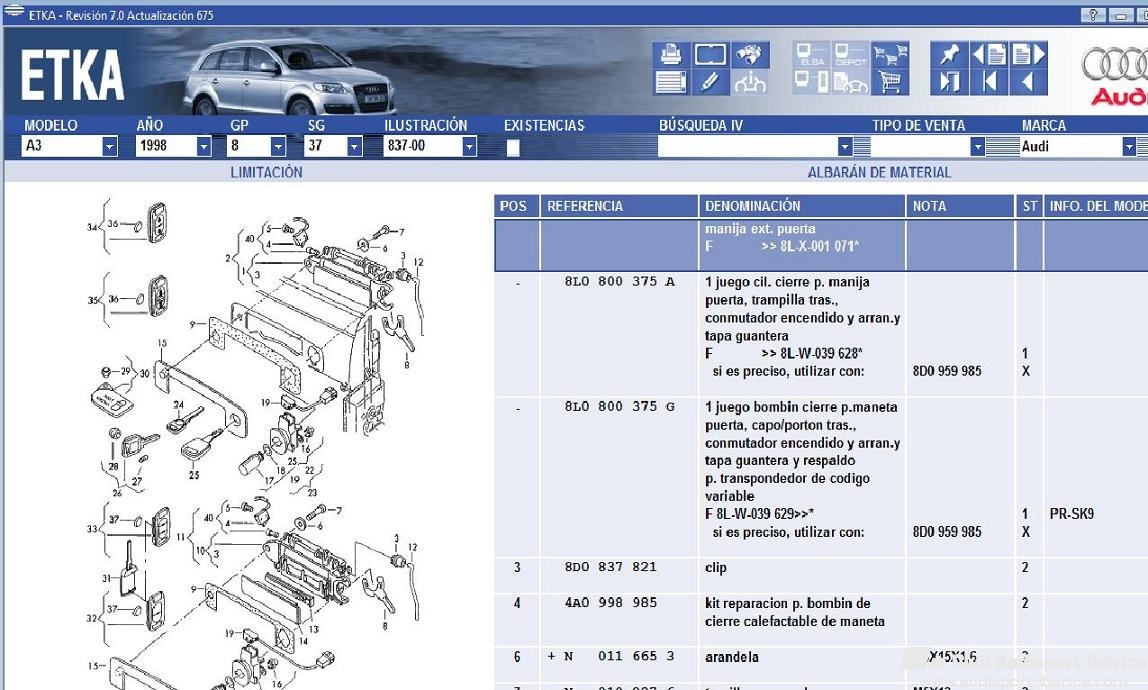
Task: Click REFERENCIA column header
Action: [619, 206]
